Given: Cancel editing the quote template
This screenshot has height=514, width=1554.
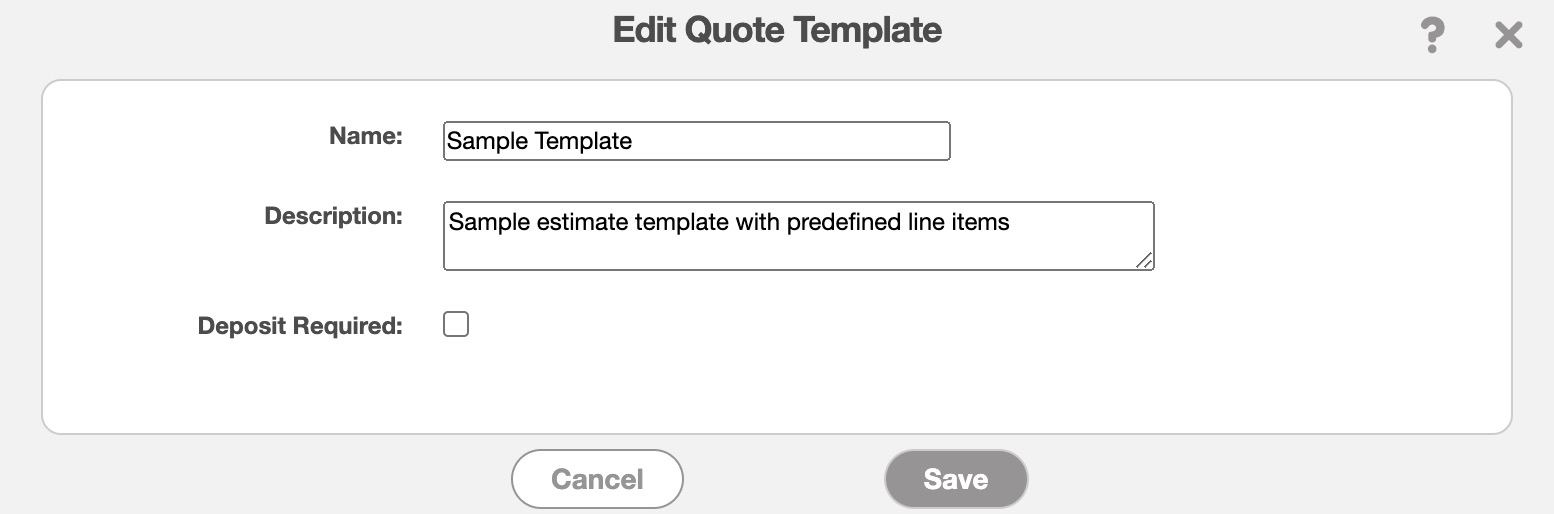Looking at the screenshot, I should click(597, 479).
